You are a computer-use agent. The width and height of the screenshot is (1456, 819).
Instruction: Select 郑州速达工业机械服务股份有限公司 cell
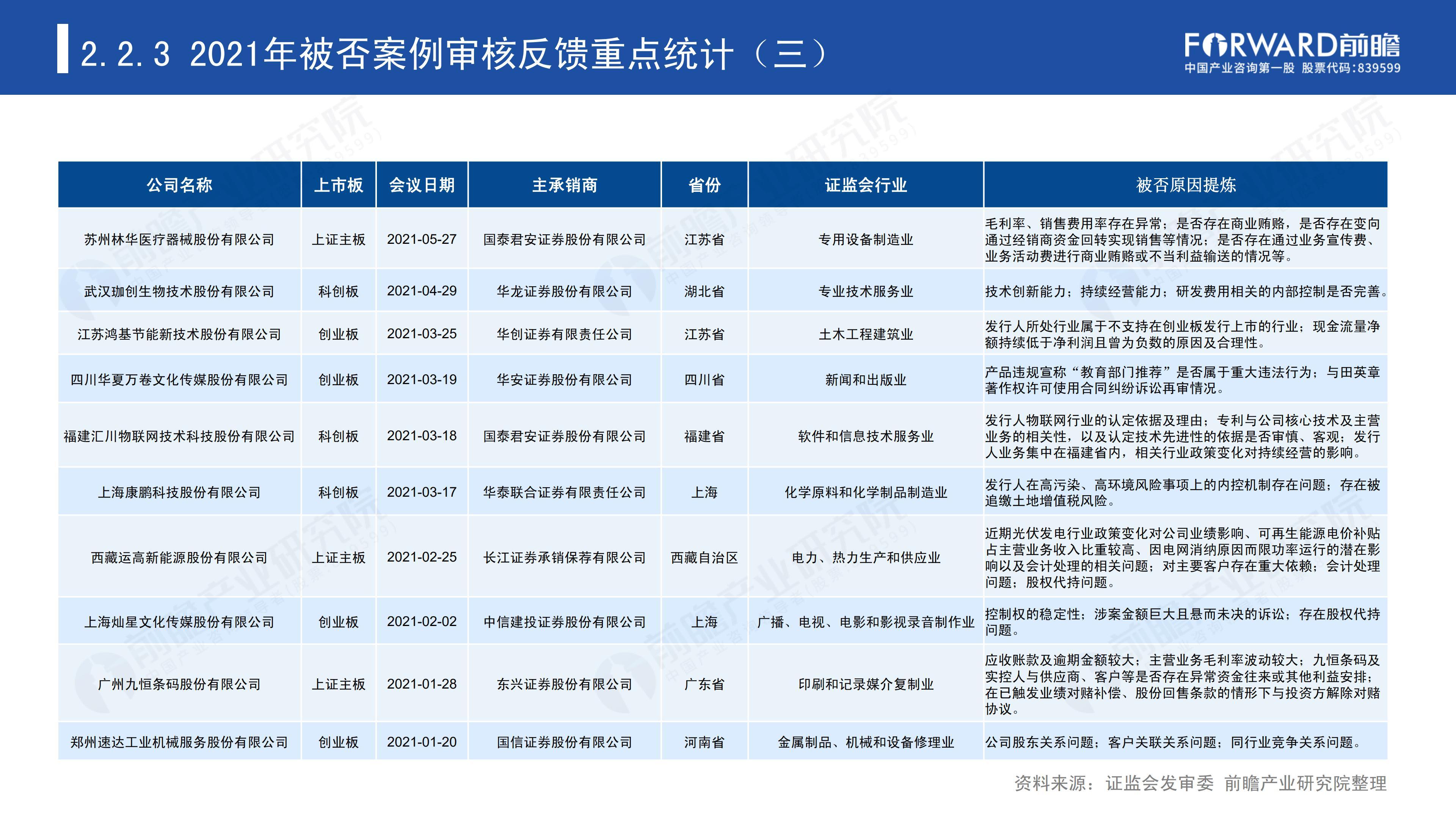point(179,742)
